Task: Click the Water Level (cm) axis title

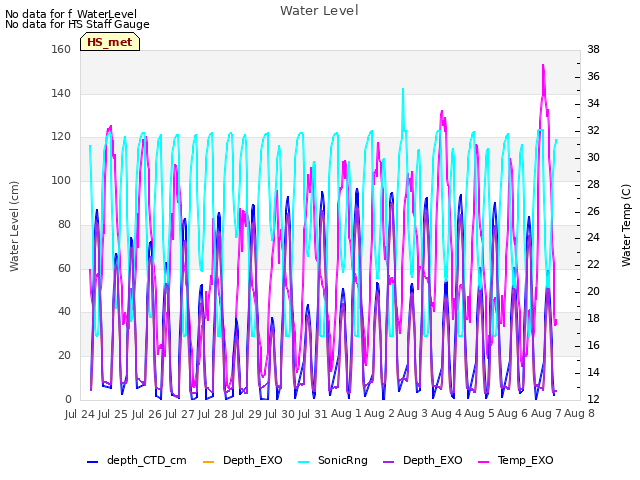Action: [14, 226]
